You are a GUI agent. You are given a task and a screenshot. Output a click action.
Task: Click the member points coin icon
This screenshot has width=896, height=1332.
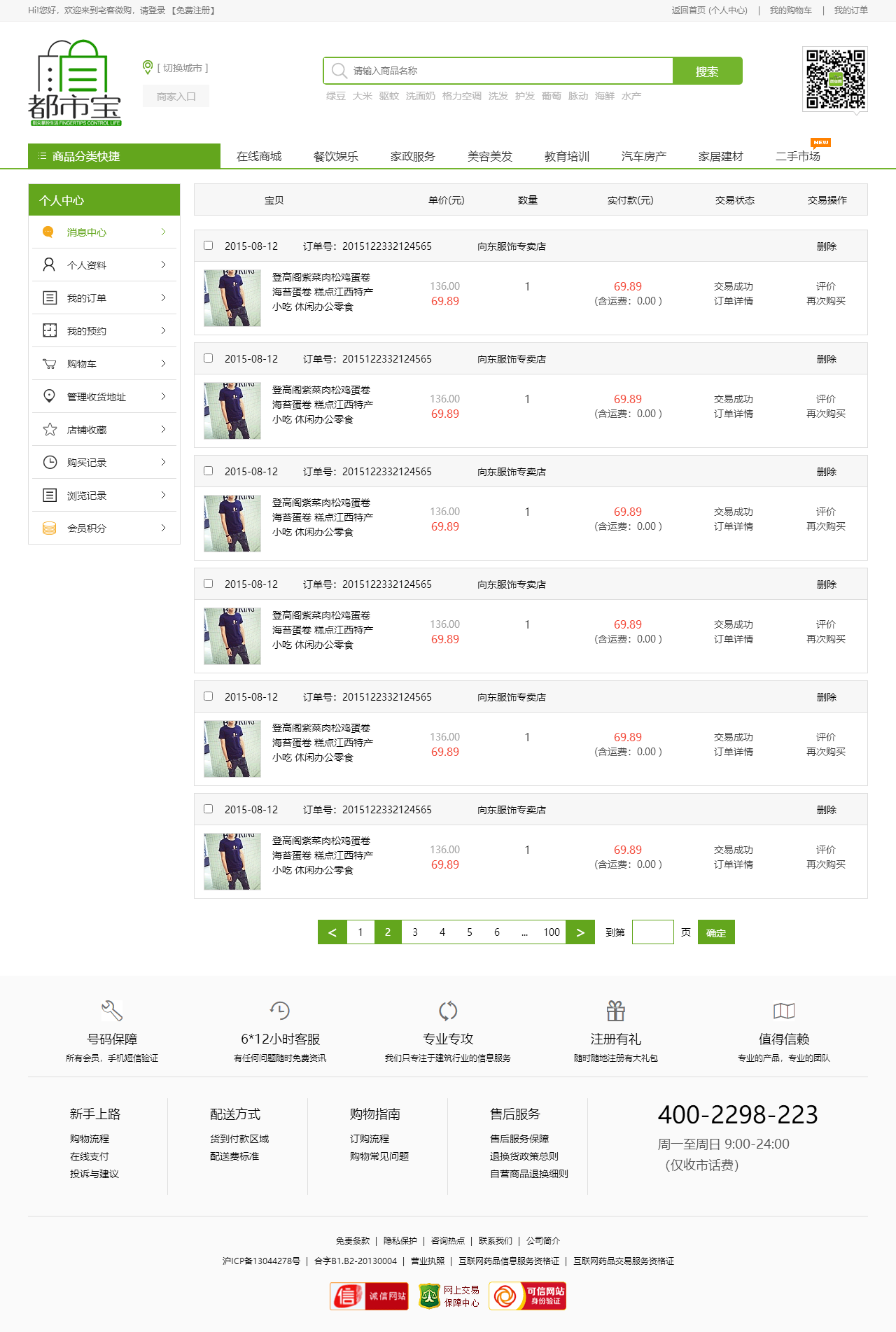(49, 528)
